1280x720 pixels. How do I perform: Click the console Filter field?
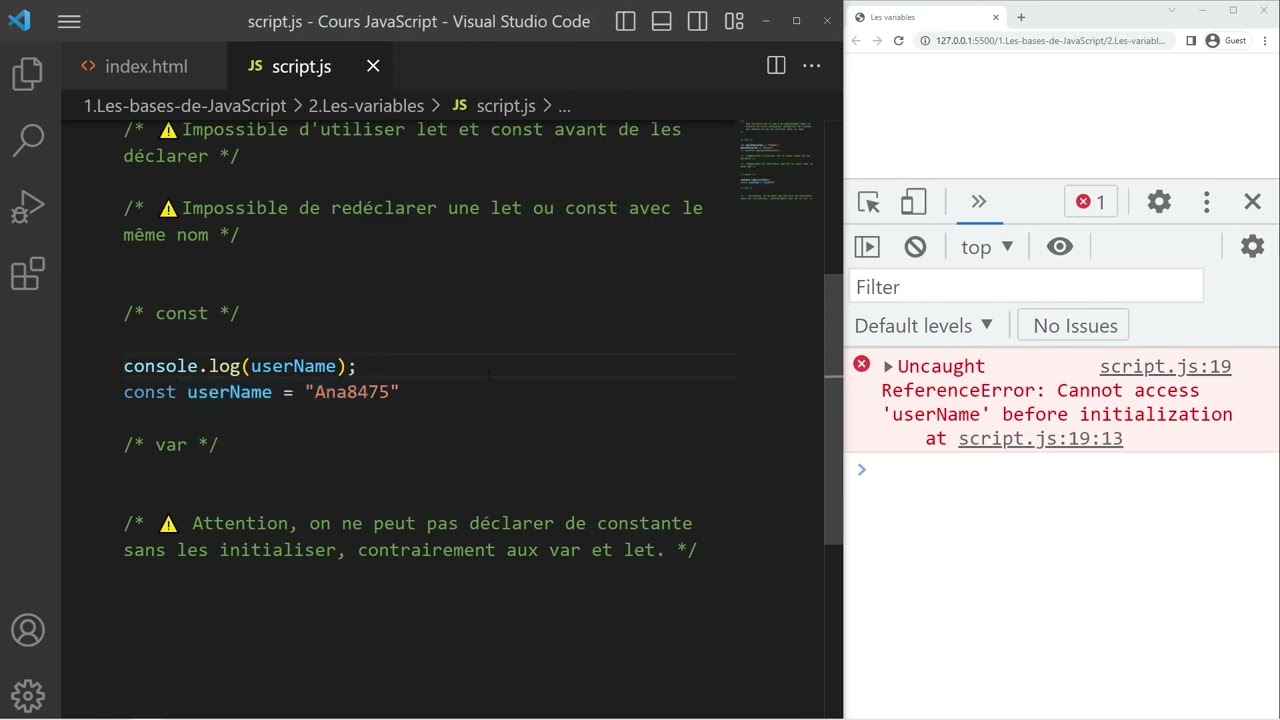click(1026, 287)
